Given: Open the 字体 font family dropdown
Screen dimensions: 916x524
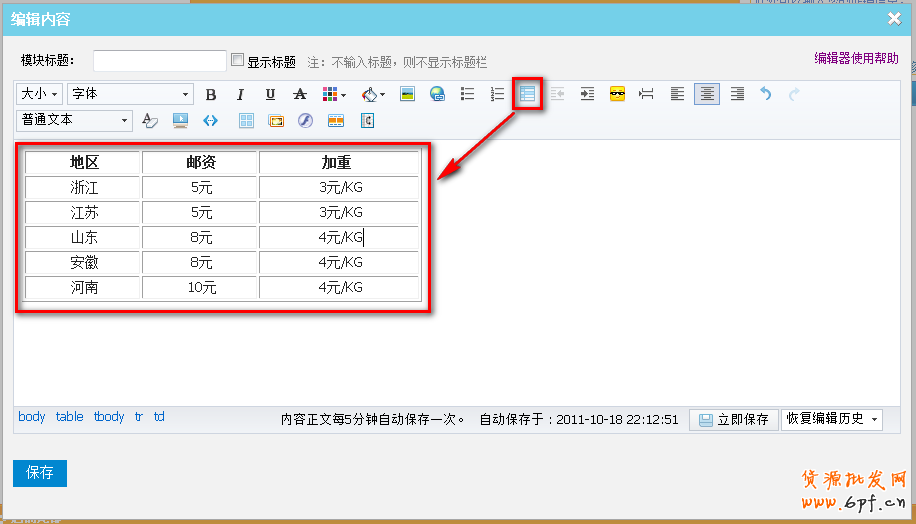Looking at the screenshot, I should click(x=130, y=94).
